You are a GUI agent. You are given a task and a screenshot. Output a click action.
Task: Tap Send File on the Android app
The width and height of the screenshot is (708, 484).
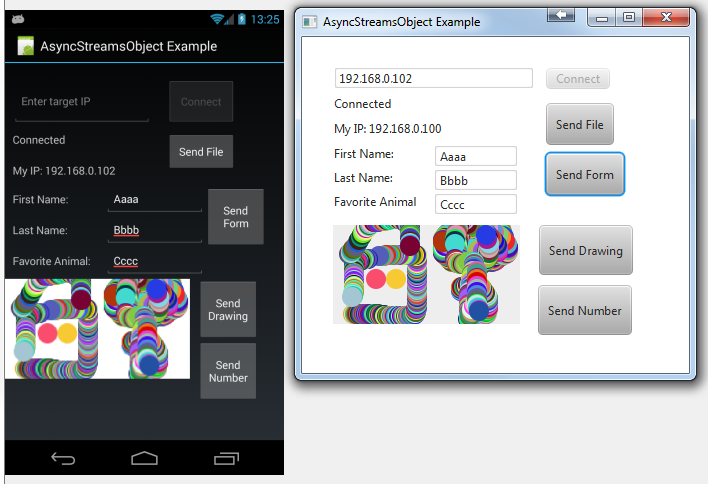pos(201,152)
